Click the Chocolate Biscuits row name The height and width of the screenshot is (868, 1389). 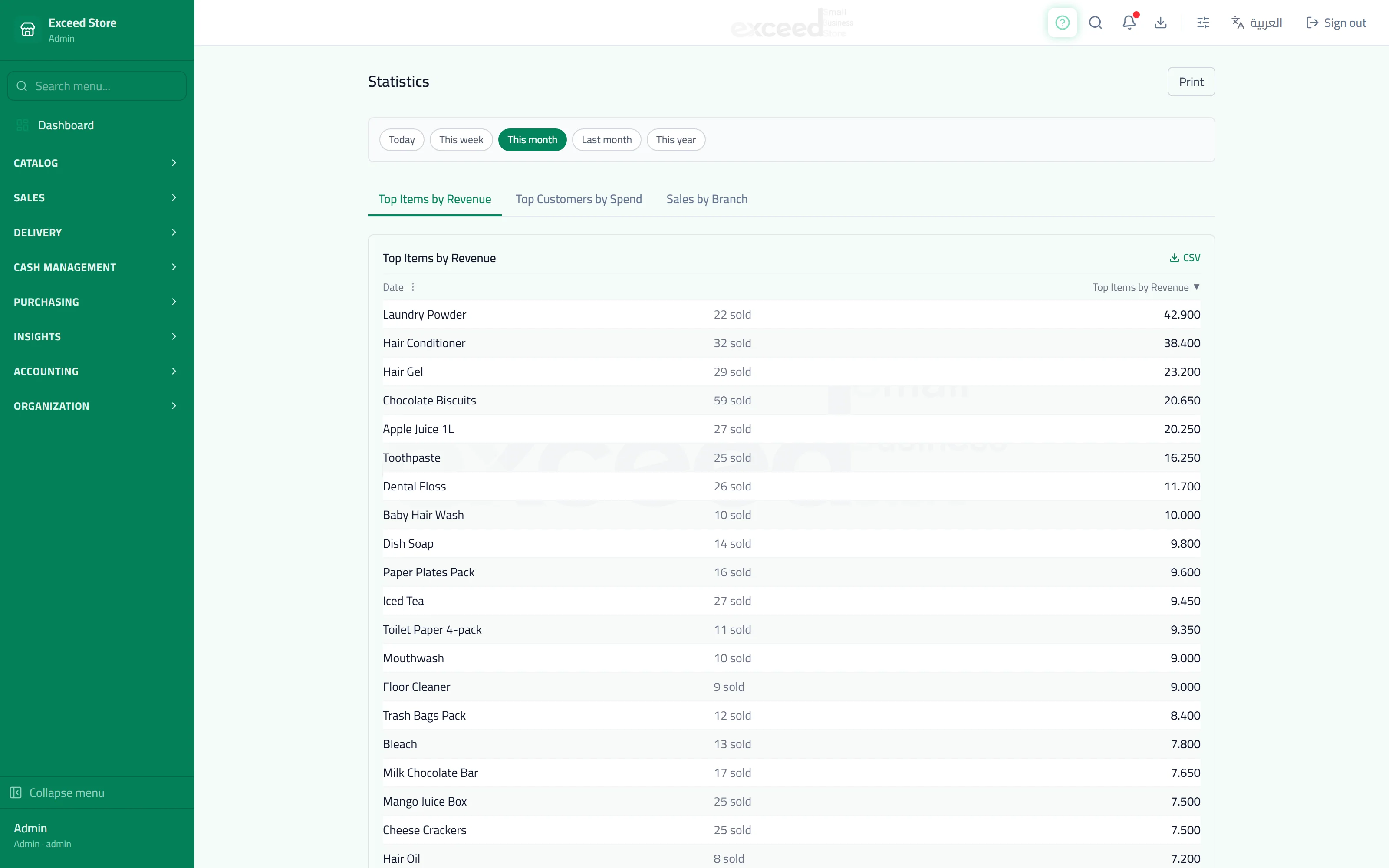point(429,401)
